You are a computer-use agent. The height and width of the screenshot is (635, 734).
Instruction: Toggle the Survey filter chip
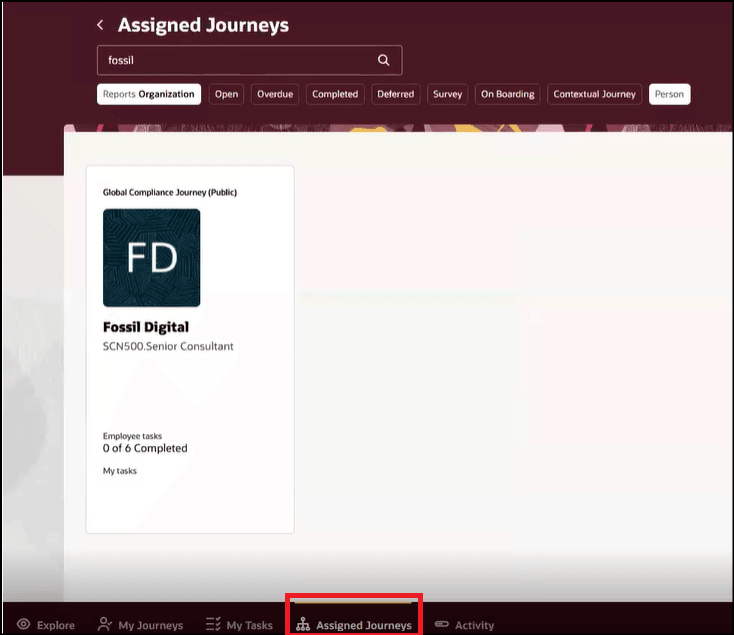click(448, 94)
